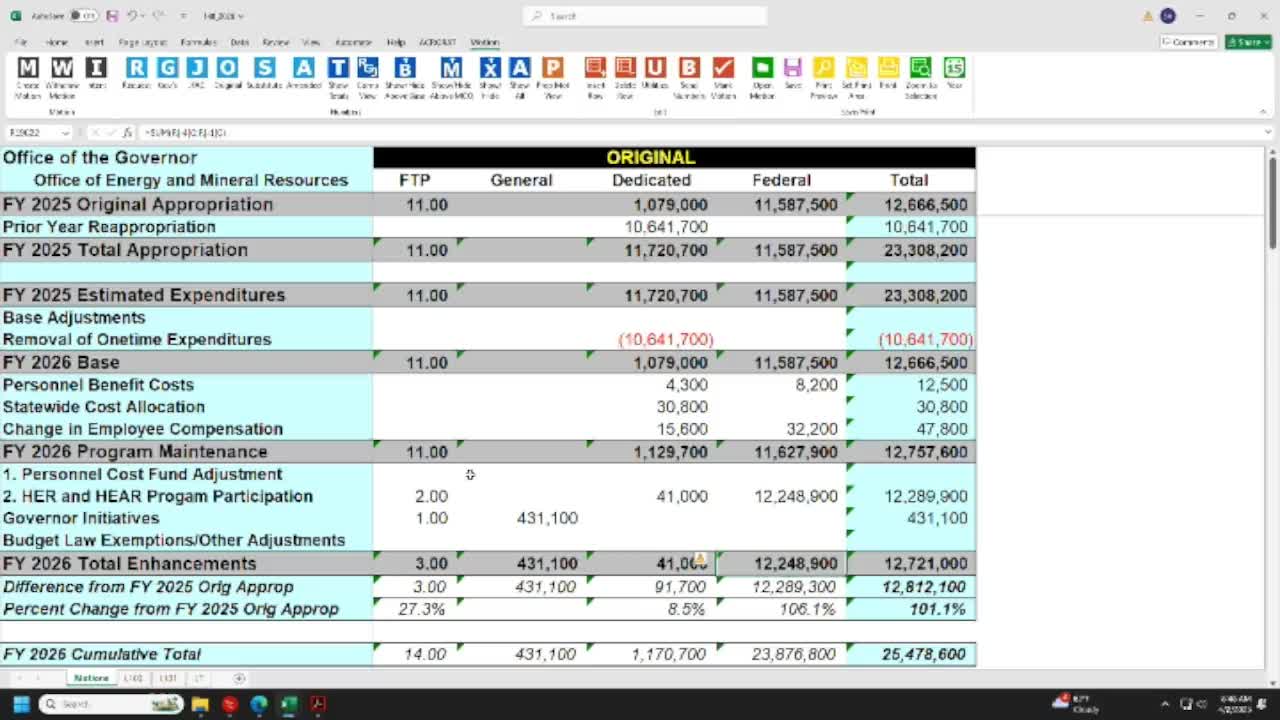Select the blue J ribbon icon
1280x720 pixels.
point(197,68)
